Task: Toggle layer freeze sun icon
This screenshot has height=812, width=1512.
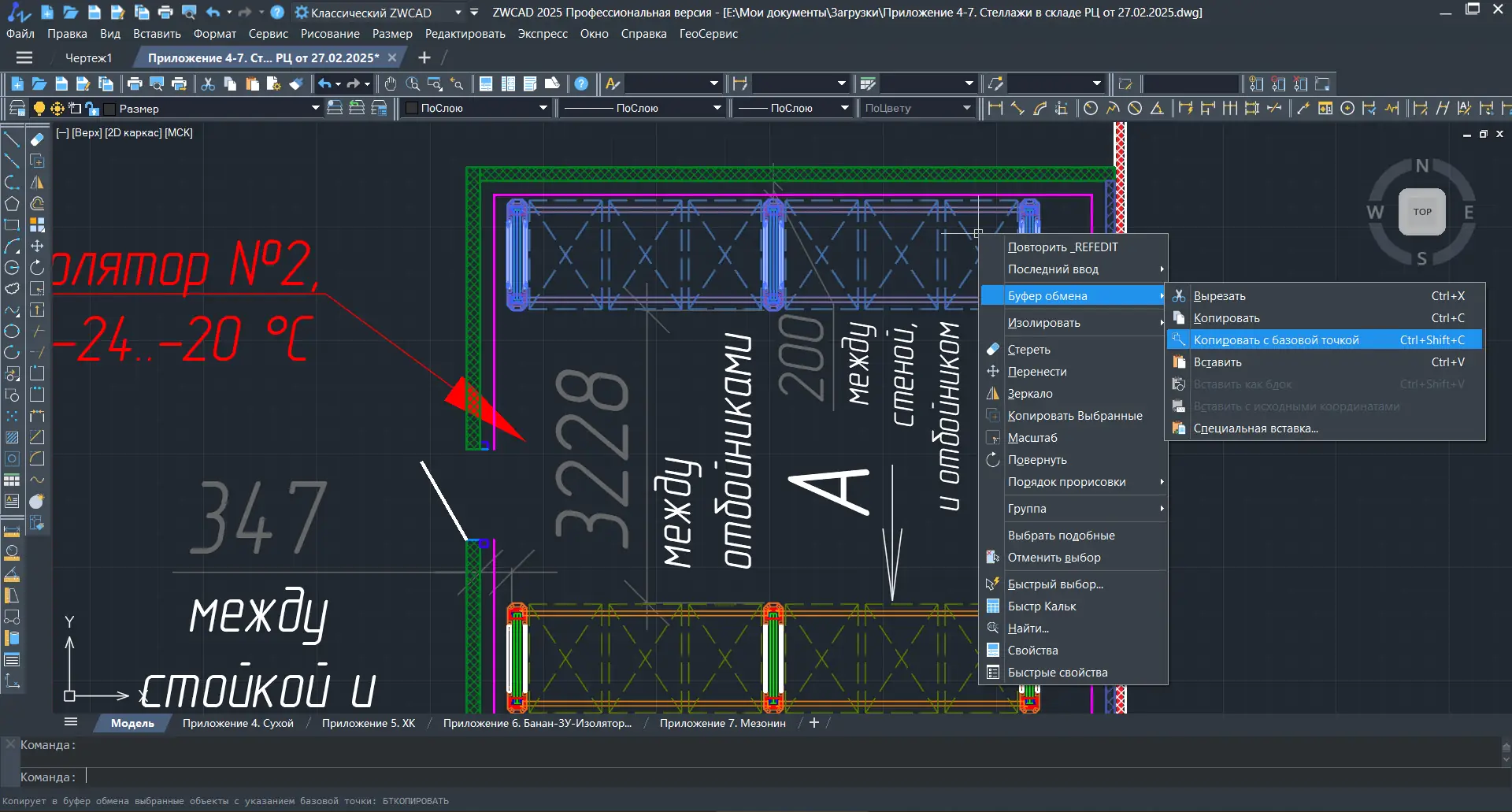Action: pyautogui.click(x=57, y=109)
